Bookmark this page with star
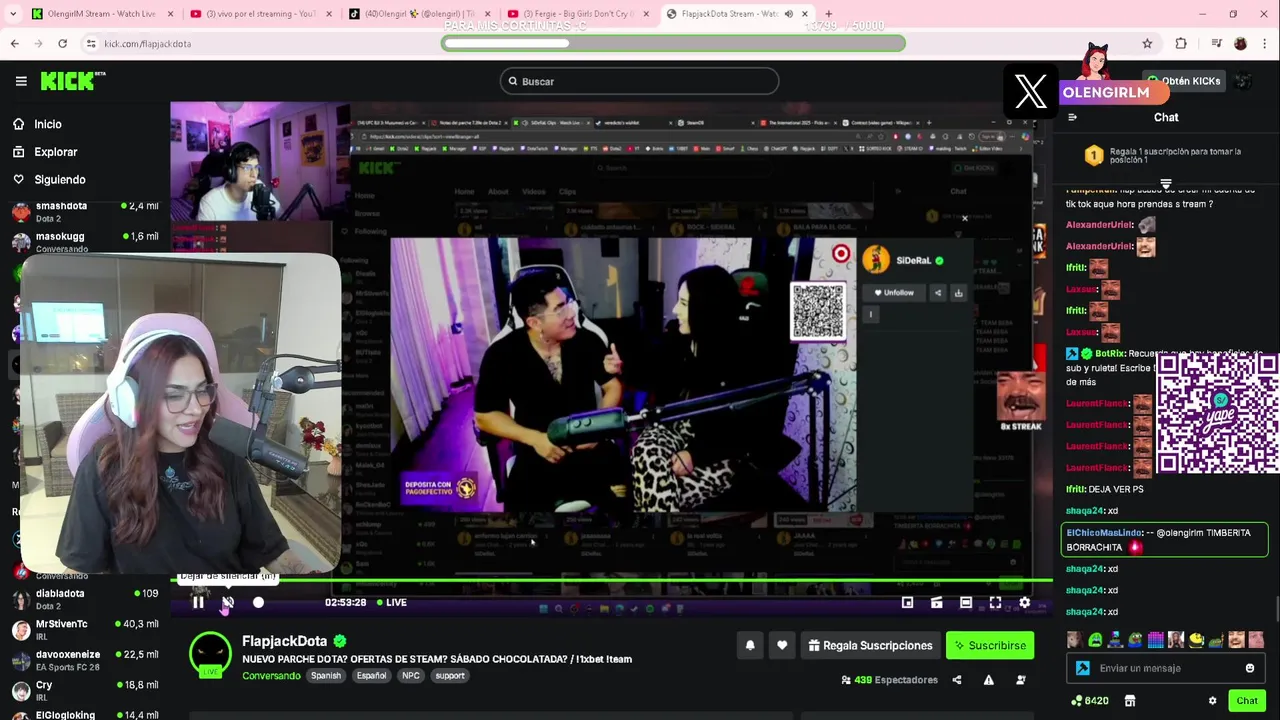Image resolution: width=1280 pixels, height=720 pixels. pyautogui.click(x=1147, y=43)
